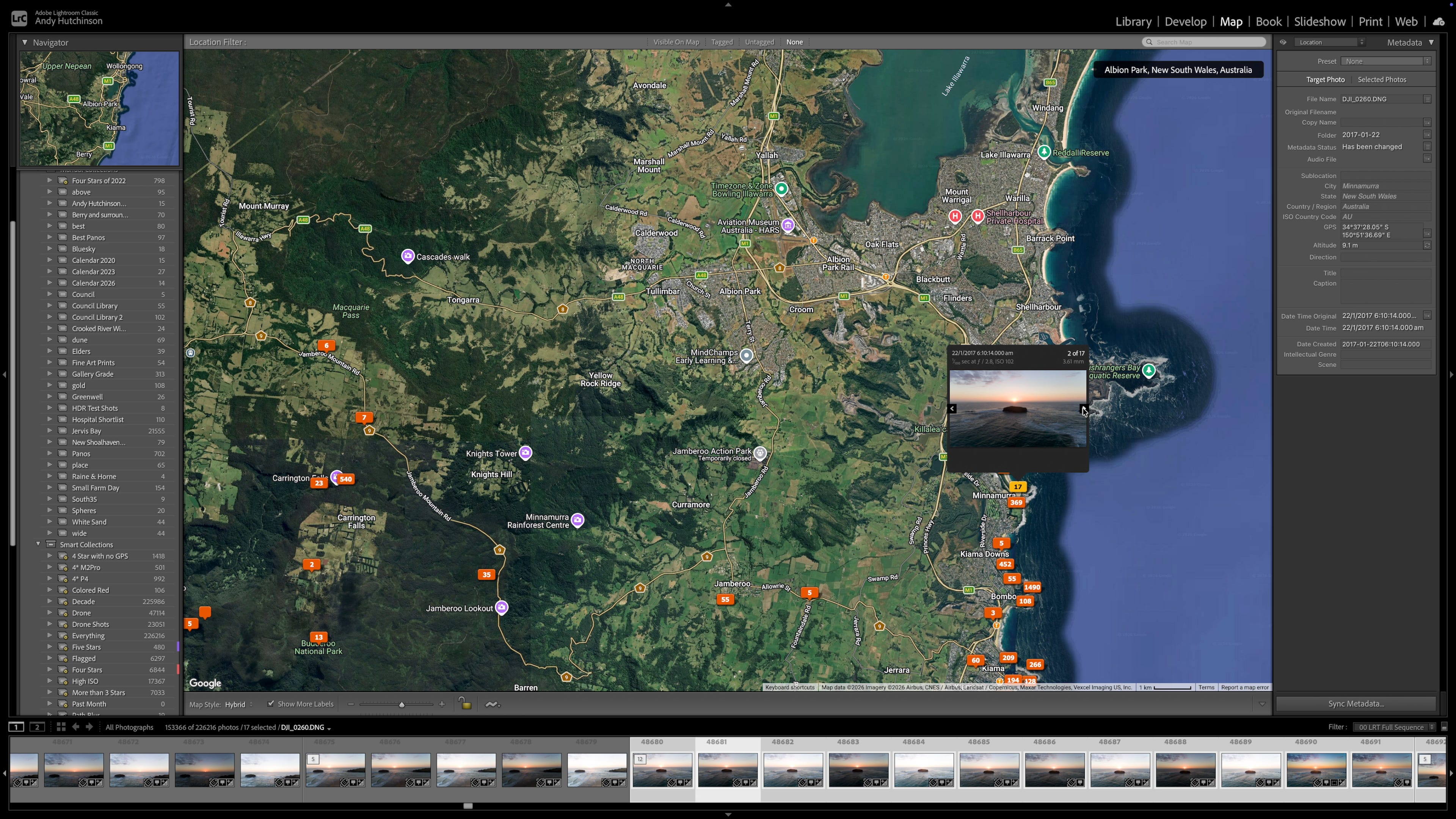
Task: Toggle the metadata eye visibility icon
Action: pos(1283,42)
